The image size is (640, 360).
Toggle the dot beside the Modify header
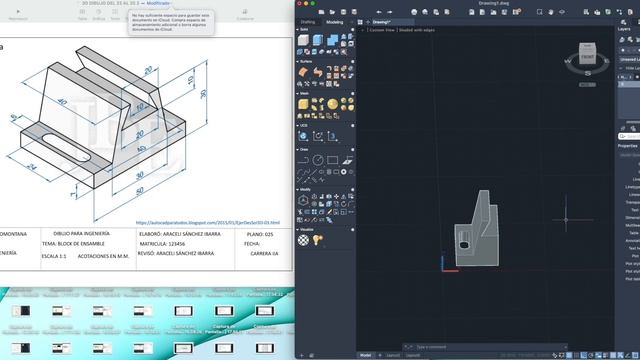(352, 189)
